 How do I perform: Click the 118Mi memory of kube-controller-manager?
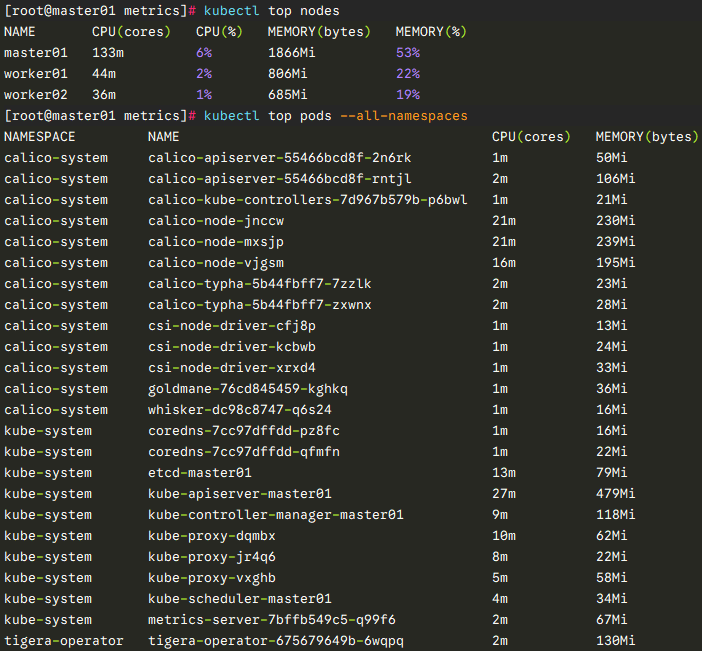point(616,515)
